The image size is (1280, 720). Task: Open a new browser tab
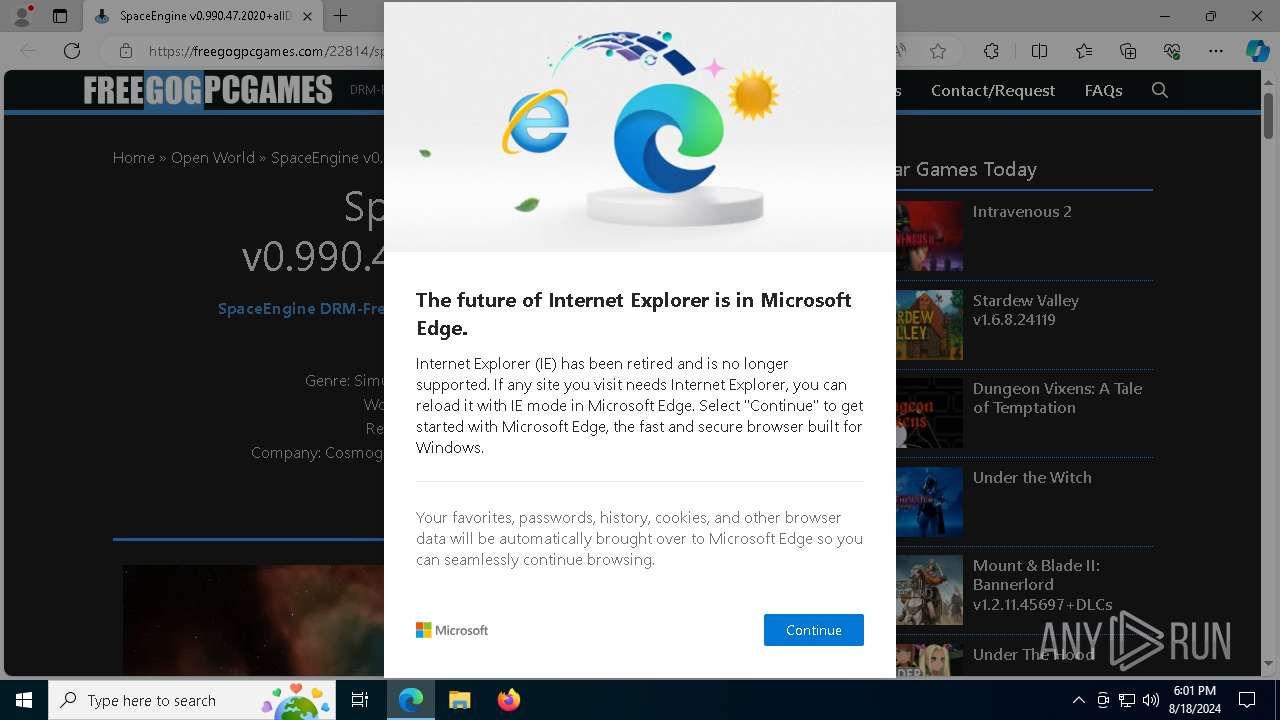tap(341, 16)
